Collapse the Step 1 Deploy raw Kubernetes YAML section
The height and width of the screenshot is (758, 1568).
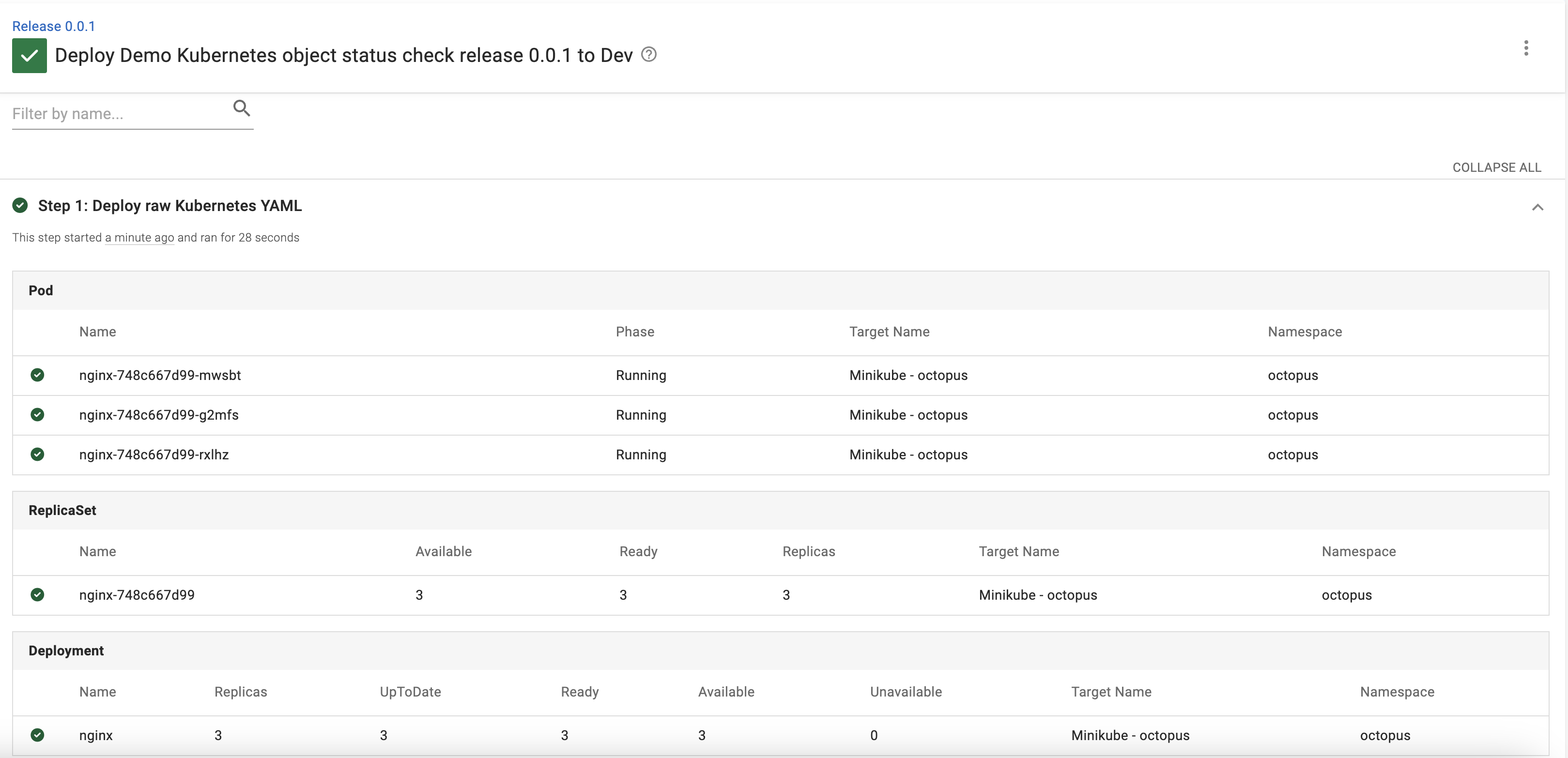coord(1538,207)
